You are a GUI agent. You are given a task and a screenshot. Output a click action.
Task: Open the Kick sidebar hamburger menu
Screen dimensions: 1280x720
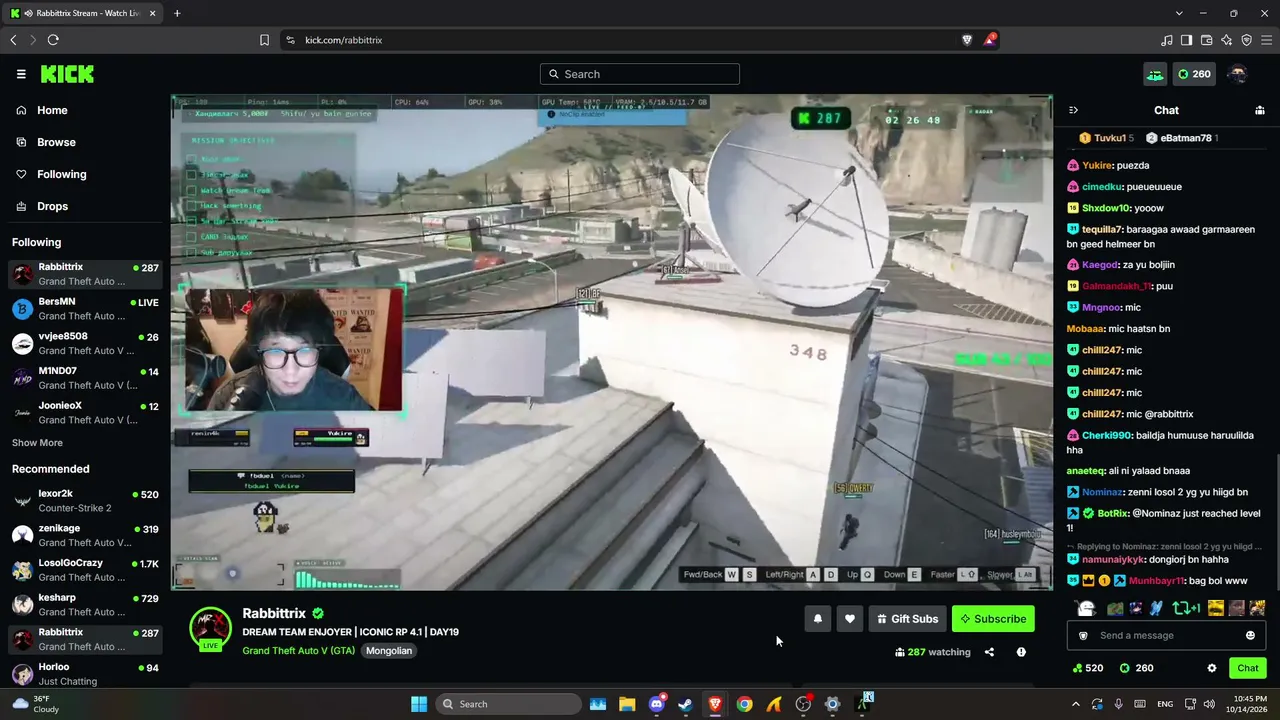point(21,74)
